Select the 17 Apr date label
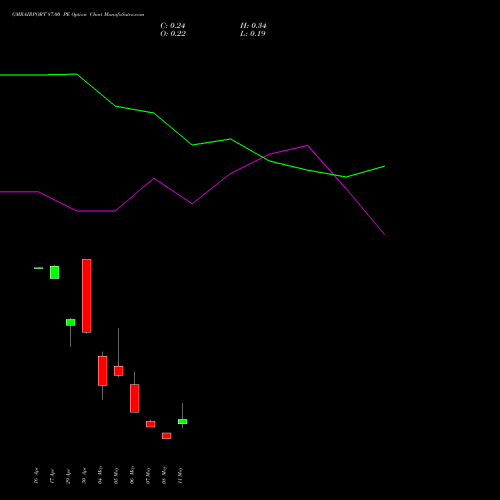 click(x=52, y=475)
